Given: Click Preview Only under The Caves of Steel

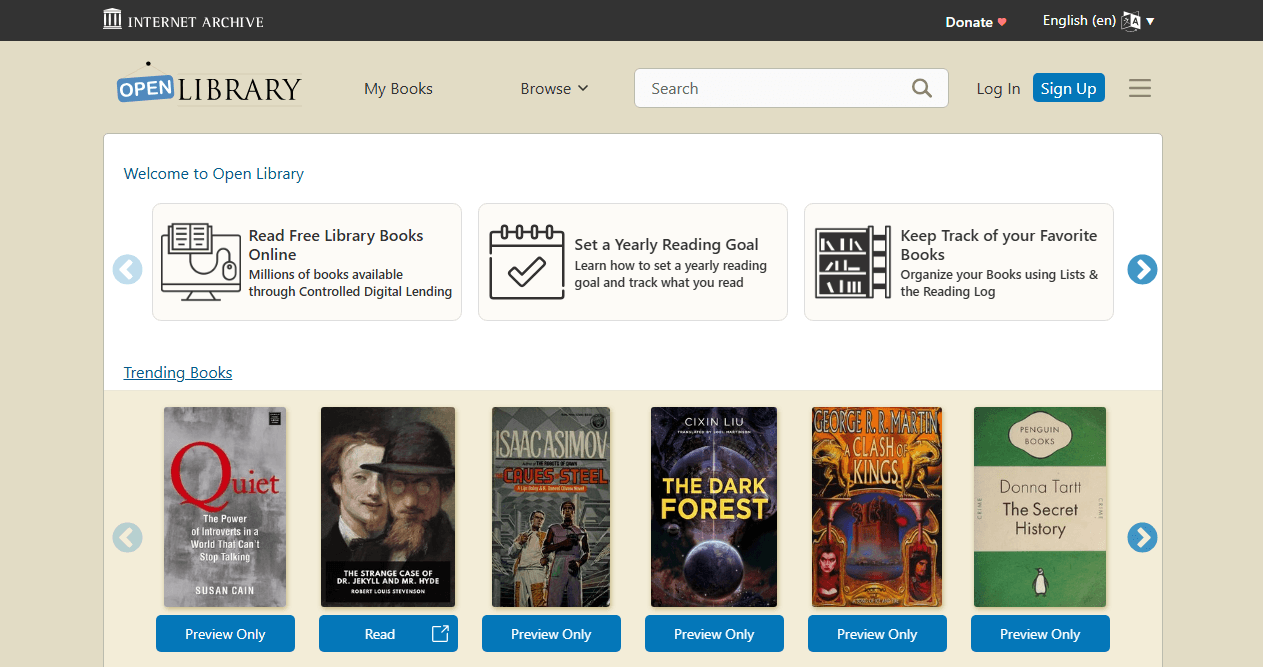Looking at the screenshot, I should point(551,634).
